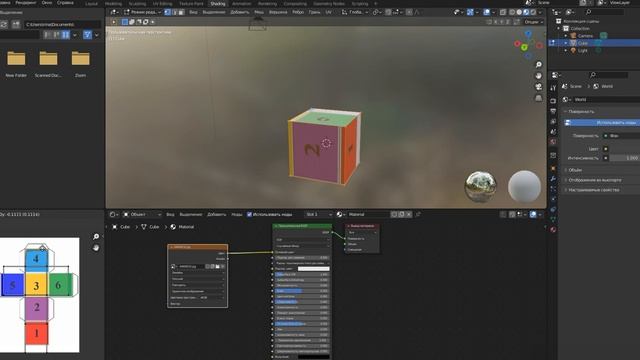Image resolution: width=640 pixels, height=360 pixels.
Task: Open the Object properties tab icon
Action: click(553, 168)
